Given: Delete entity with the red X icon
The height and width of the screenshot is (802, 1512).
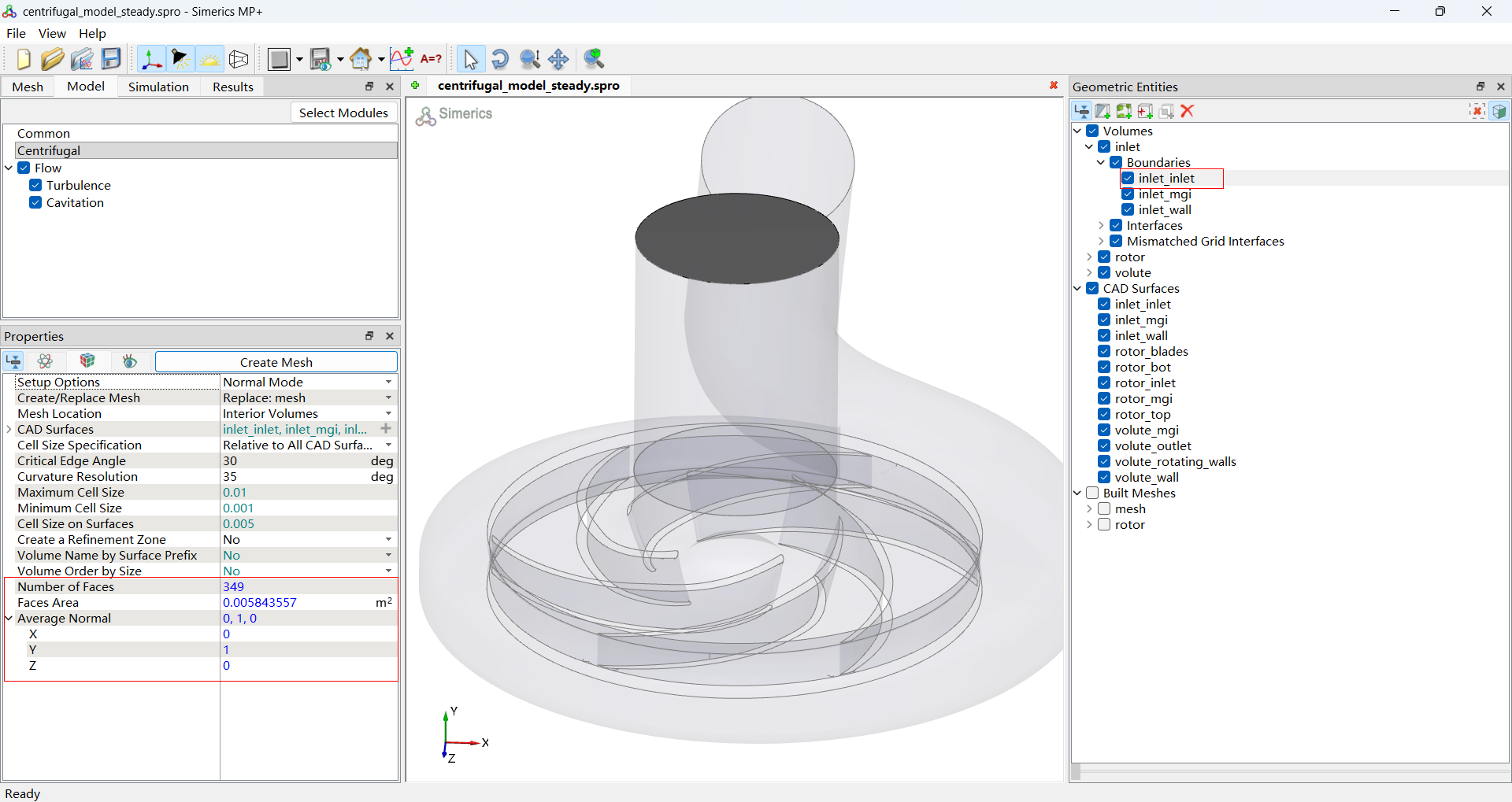Looking at the screenshot, I should point(1188,111).
